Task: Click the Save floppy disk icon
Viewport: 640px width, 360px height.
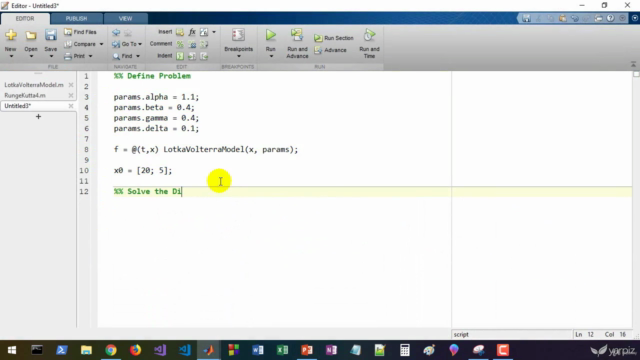Action: tap(51, 35)
